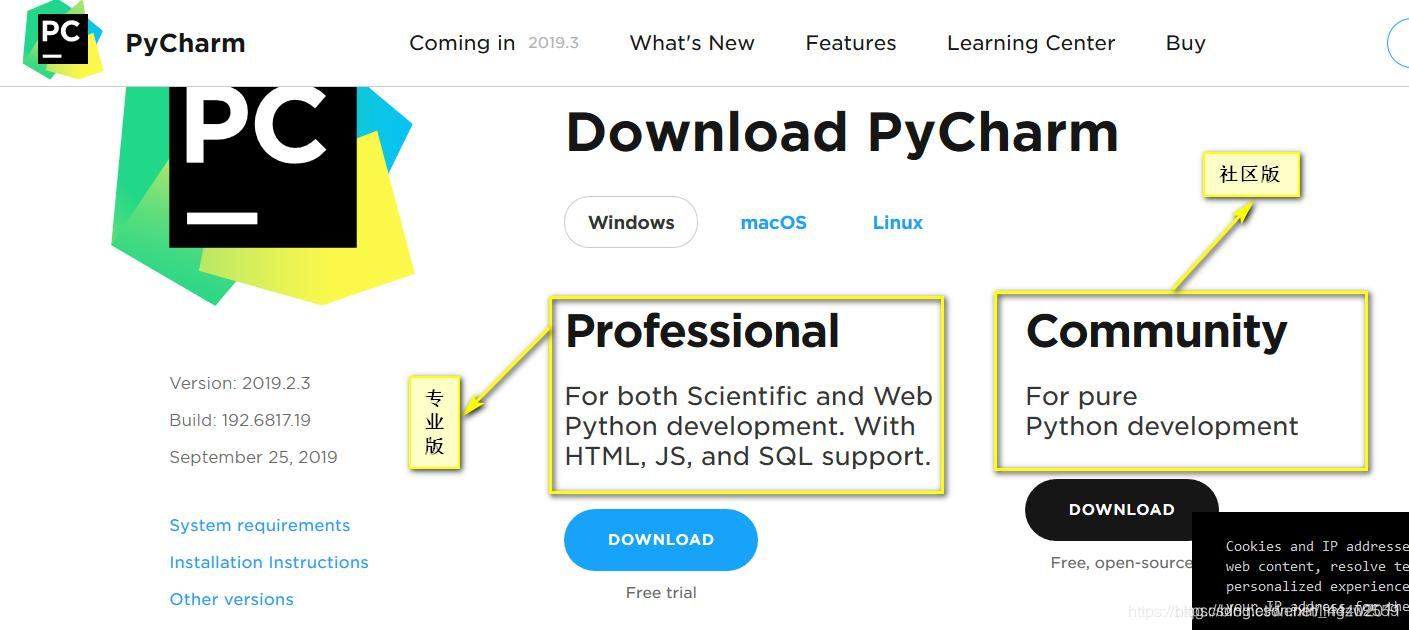Screen dimensions: 1409x630
Task: Switch to the macOS download tab
Action: [773, 222]
